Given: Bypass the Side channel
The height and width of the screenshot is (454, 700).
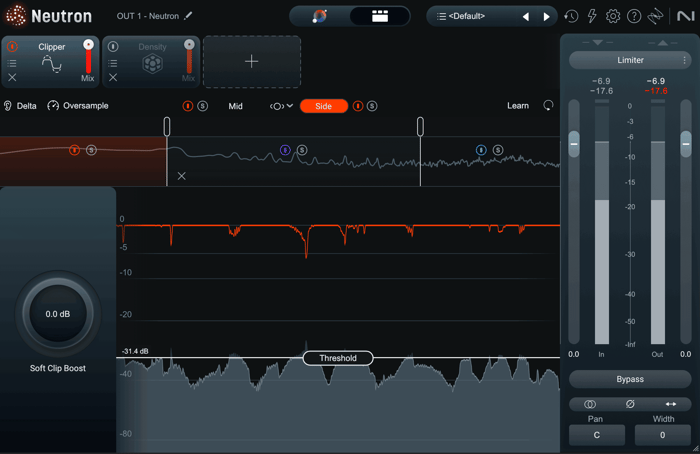Looking at the screenshot, I should coord(358,106).
